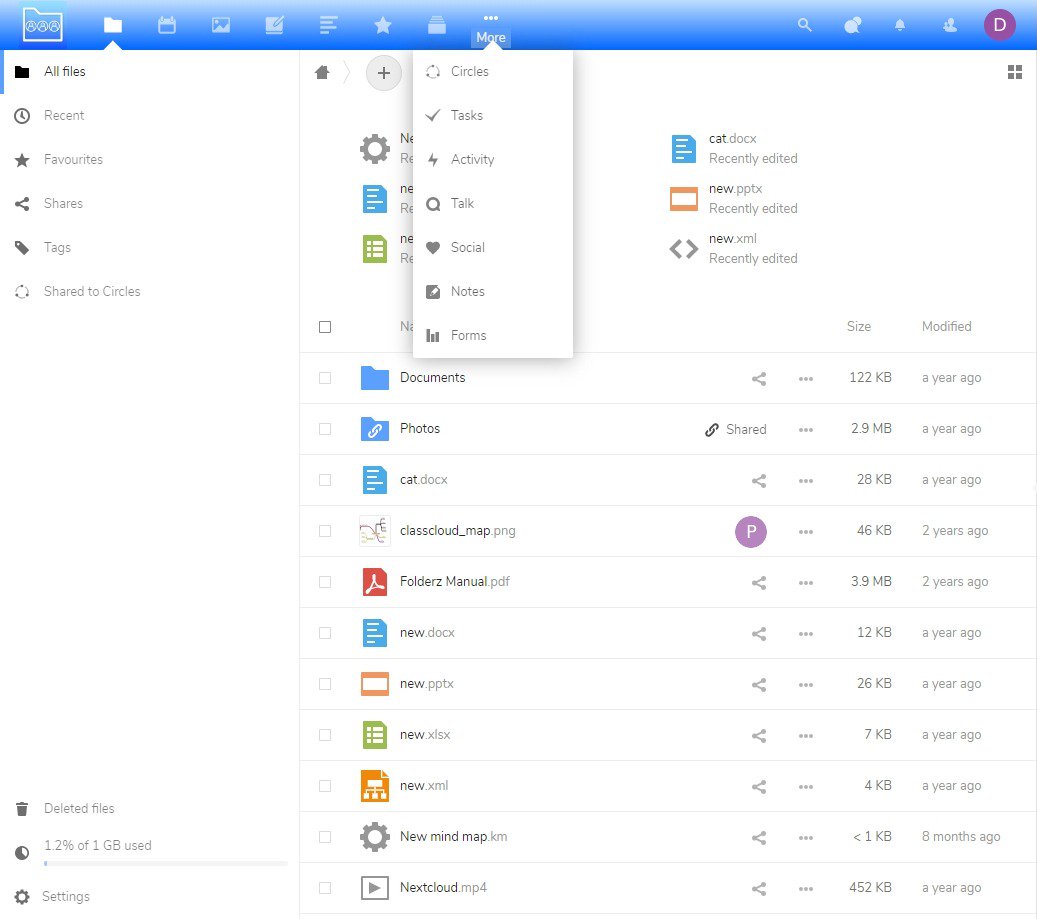The image size is (1037, 919).
Task: Sort by Modified column
Action: [x=946, y=327]
